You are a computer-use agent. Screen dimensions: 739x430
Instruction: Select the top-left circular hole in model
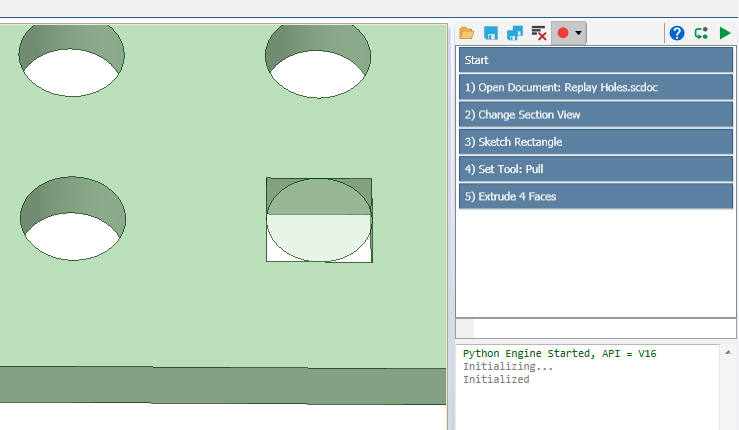pos(72,60)
